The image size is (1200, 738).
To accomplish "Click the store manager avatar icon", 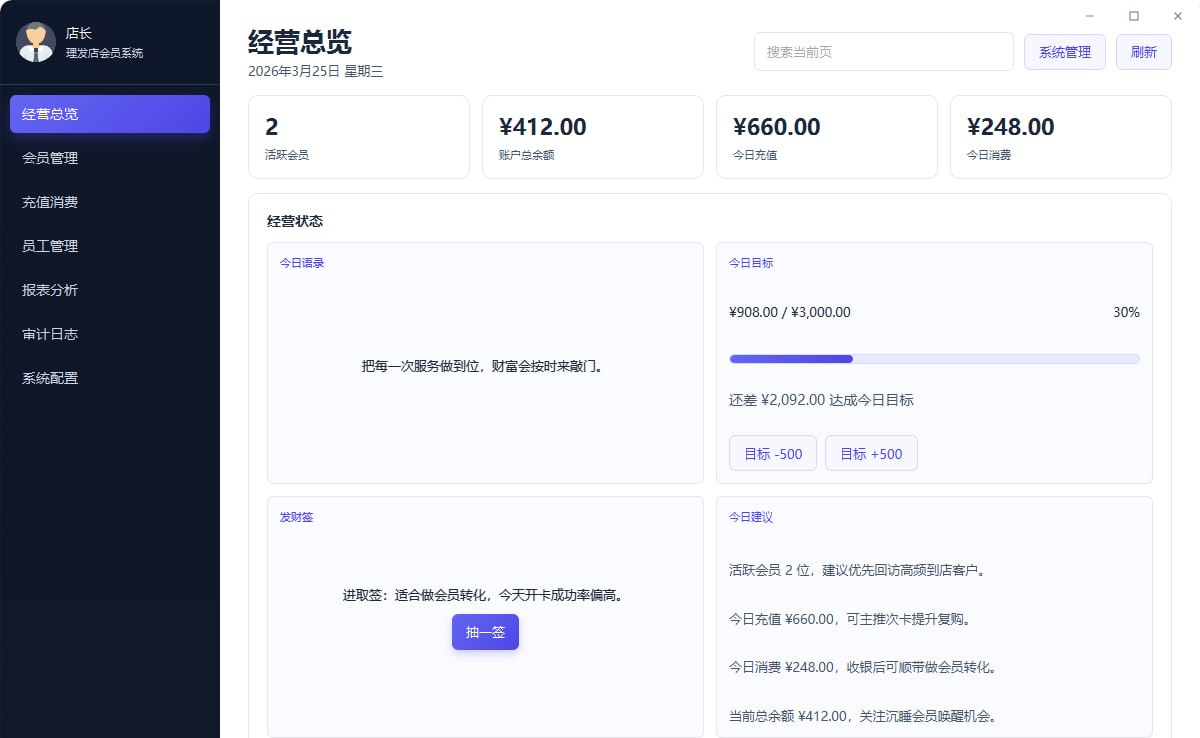I will [x=36, y=42].
